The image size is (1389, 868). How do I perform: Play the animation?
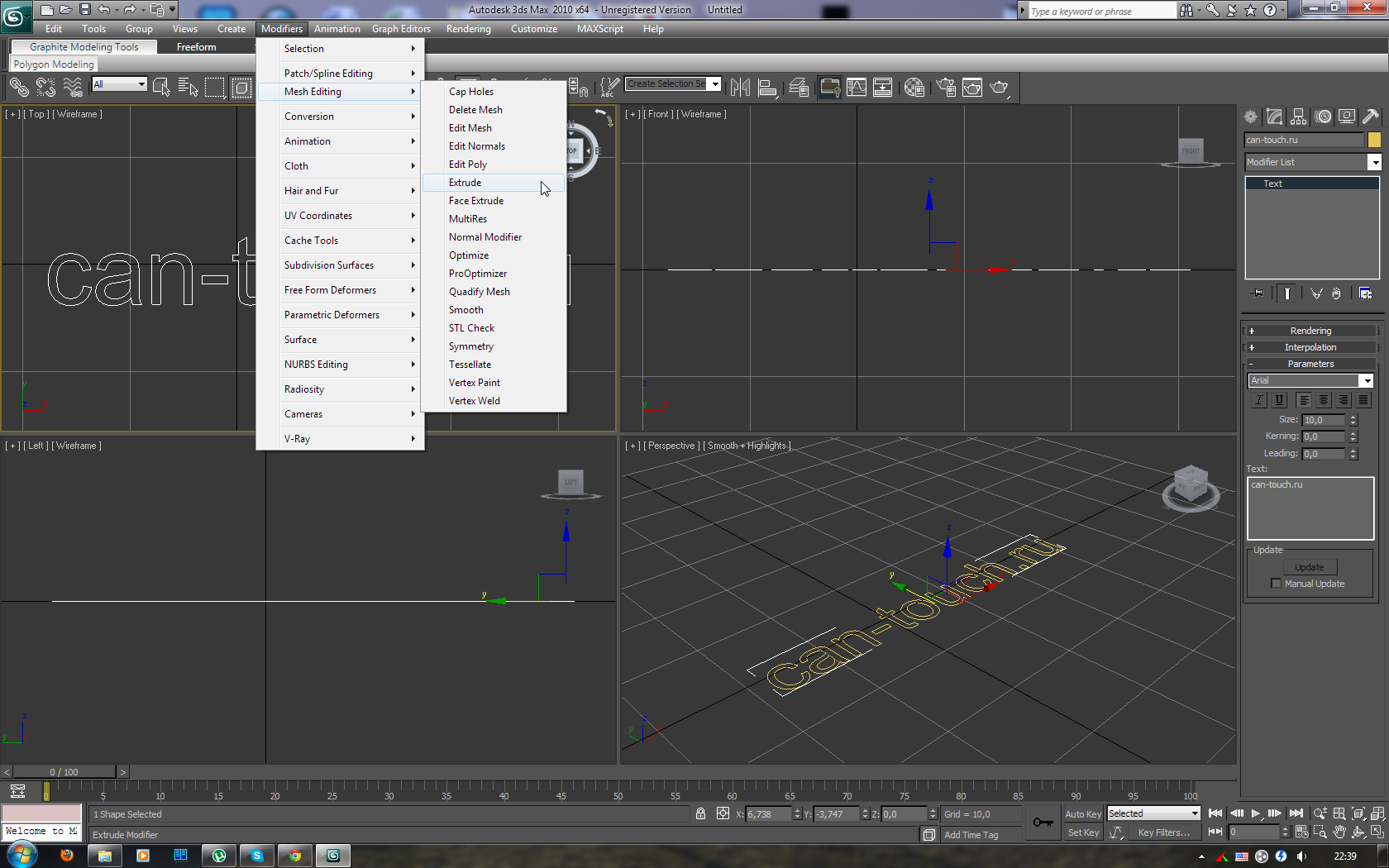(1256, 813)
